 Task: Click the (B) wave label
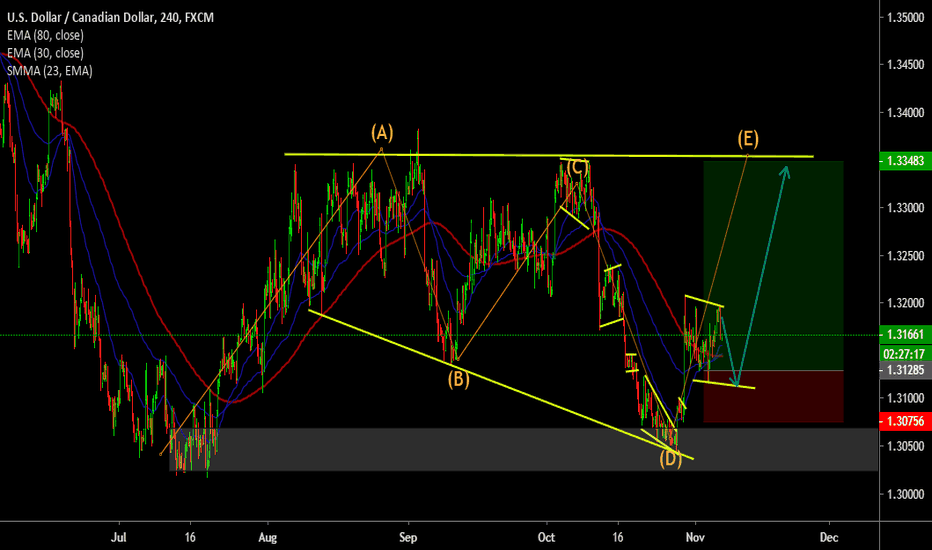click(458, 378)
